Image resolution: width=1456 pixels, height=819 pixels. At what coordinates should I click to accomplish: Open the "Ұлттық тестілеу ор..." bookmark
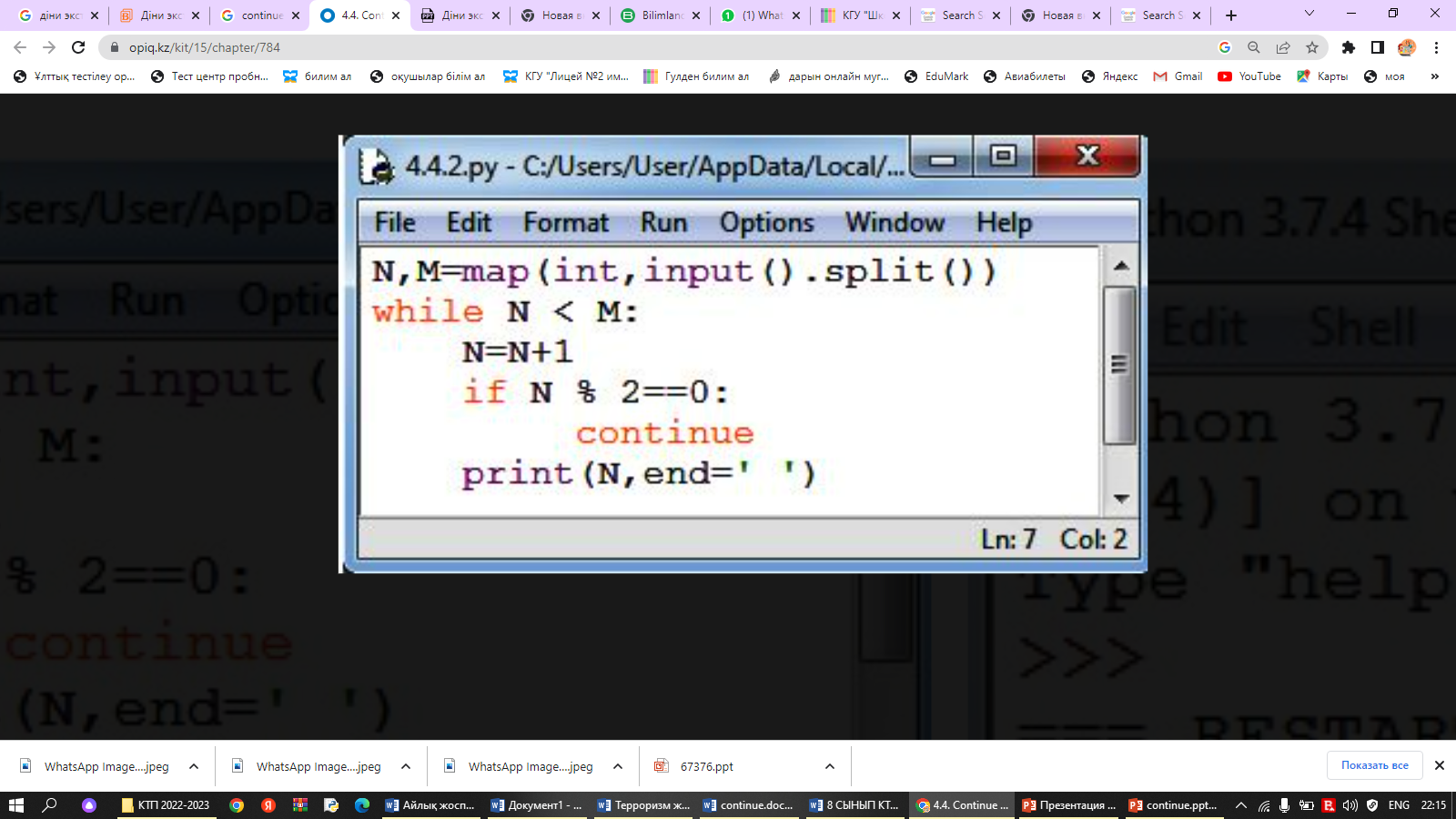[x=75, y=76]
